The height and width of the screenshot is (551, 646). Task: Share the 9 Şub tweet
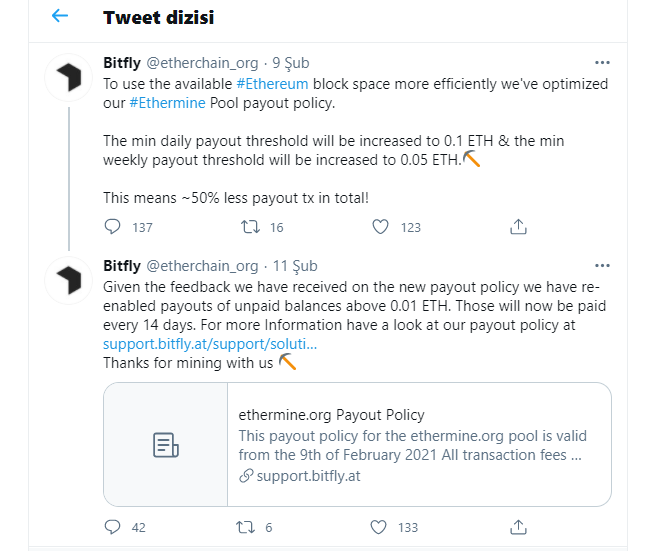[518, 227]
